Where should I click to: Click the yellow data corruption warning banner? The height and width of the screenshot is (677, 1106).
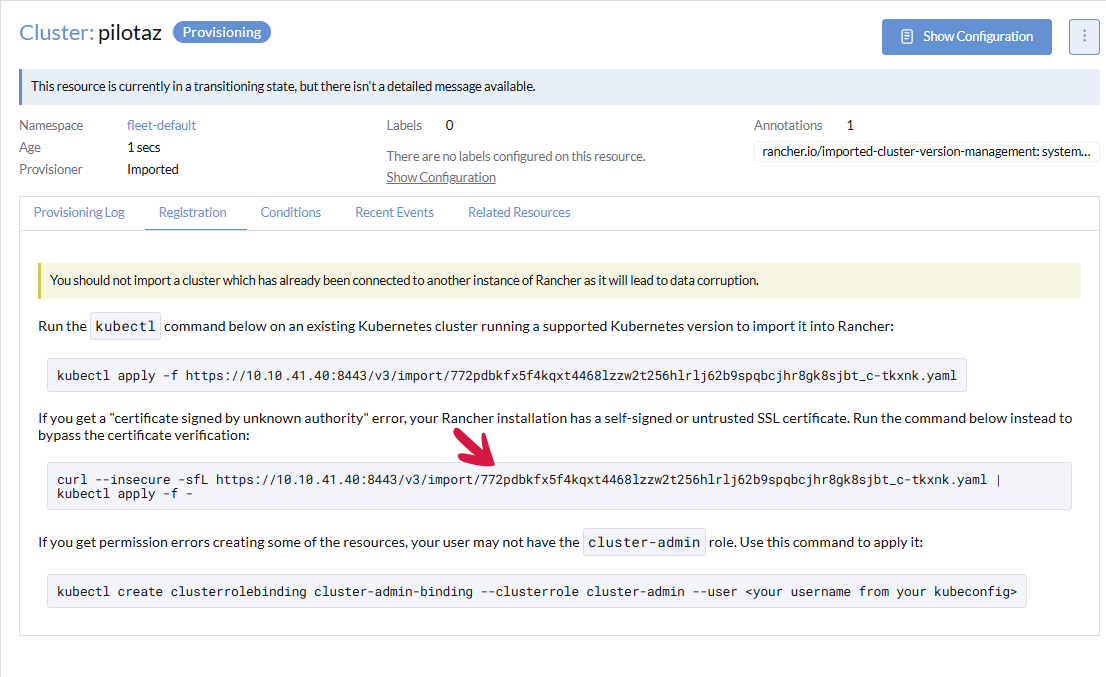tap(560, 281)
